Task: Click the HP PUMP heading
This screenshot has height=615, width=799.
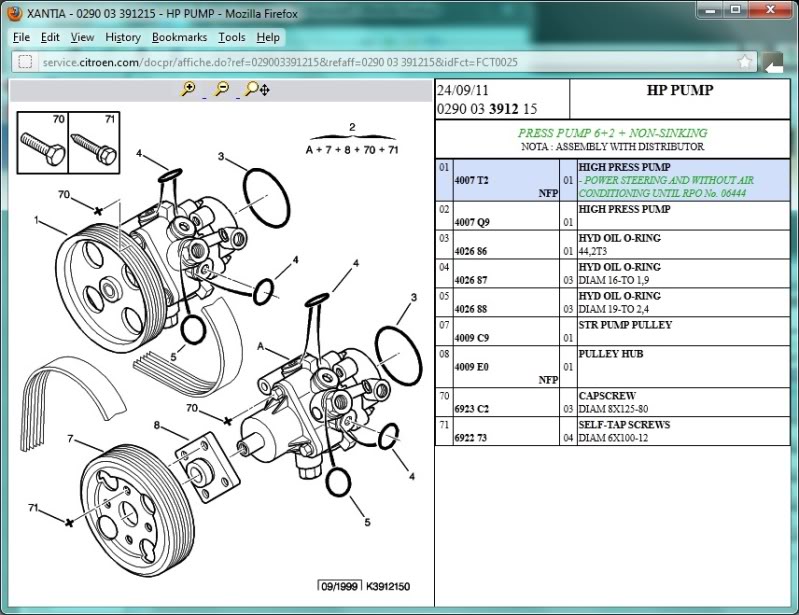Action: (x=680, y=90)
